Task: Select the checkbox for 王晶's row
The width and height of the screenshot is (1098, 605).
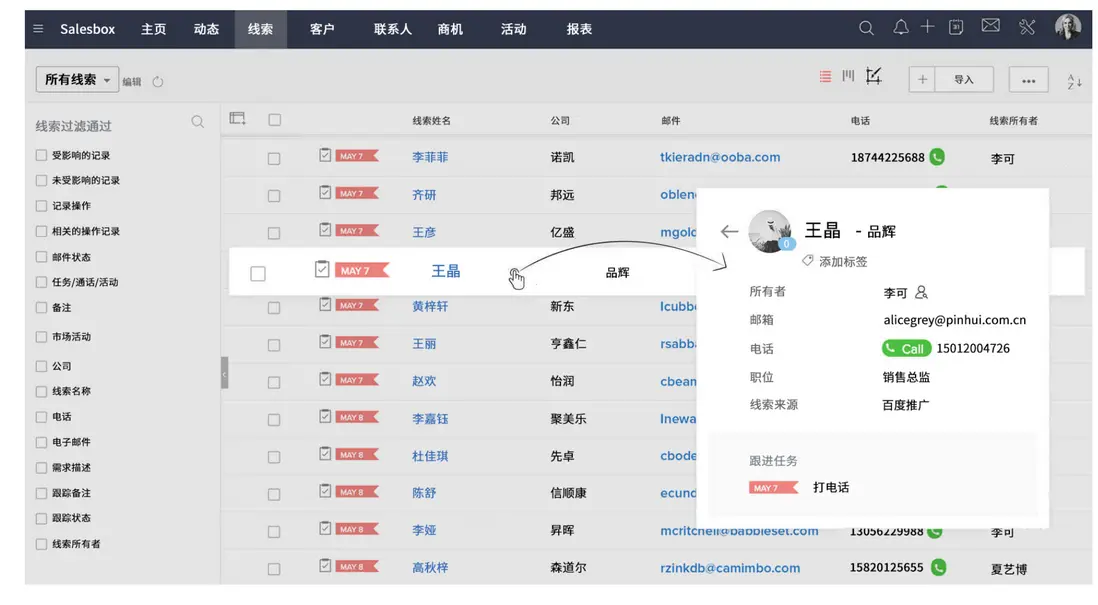Action: (258, 274)
